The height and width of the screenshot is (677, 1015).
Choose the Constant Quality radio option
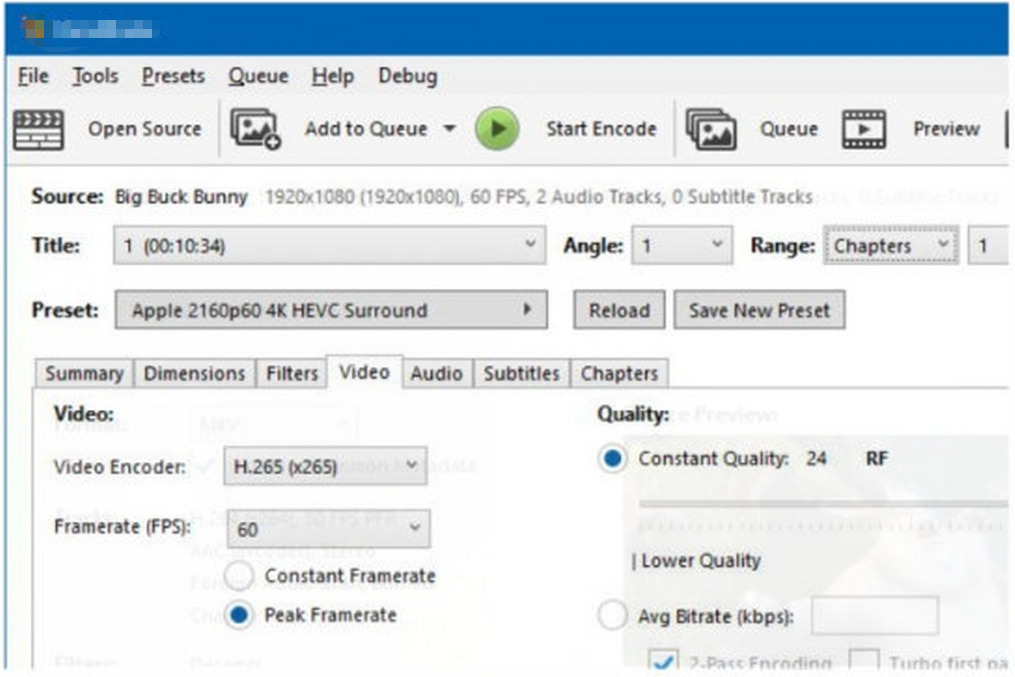(x=612, y=459)
